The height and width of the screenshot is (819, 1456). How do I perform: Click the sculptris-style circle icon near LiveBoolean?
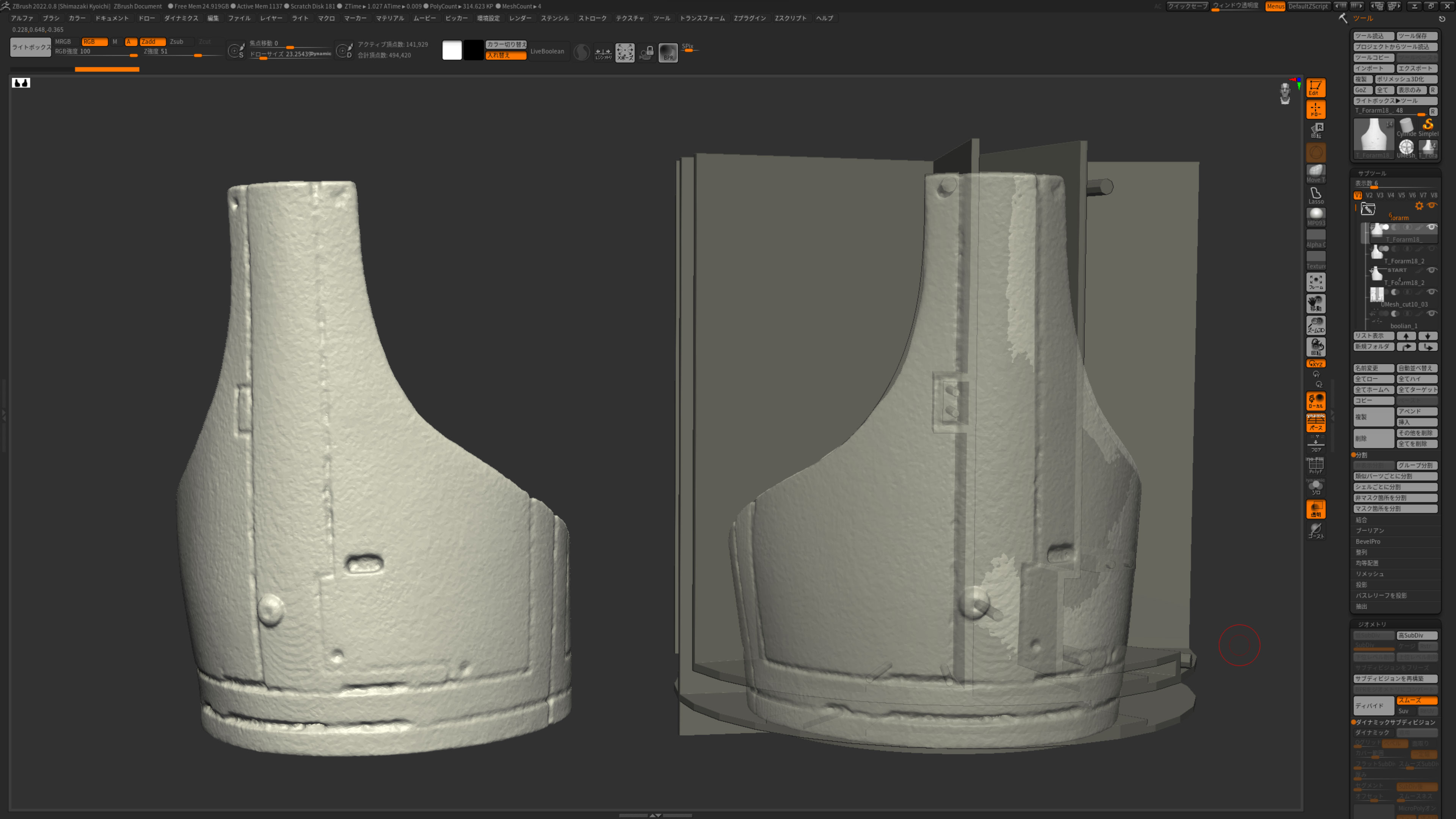(x=581, y=53)
